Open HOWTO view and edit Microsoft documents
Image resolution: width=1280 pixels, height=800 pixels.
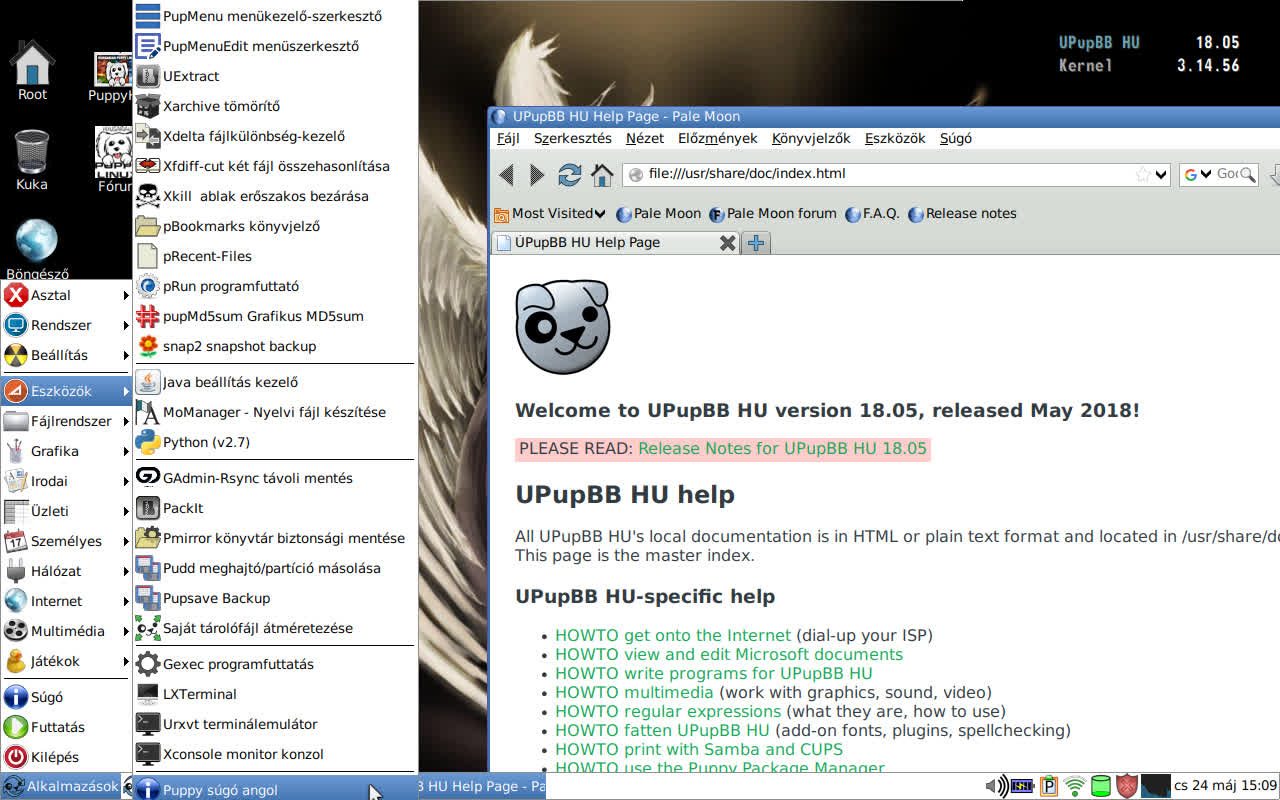729,654
